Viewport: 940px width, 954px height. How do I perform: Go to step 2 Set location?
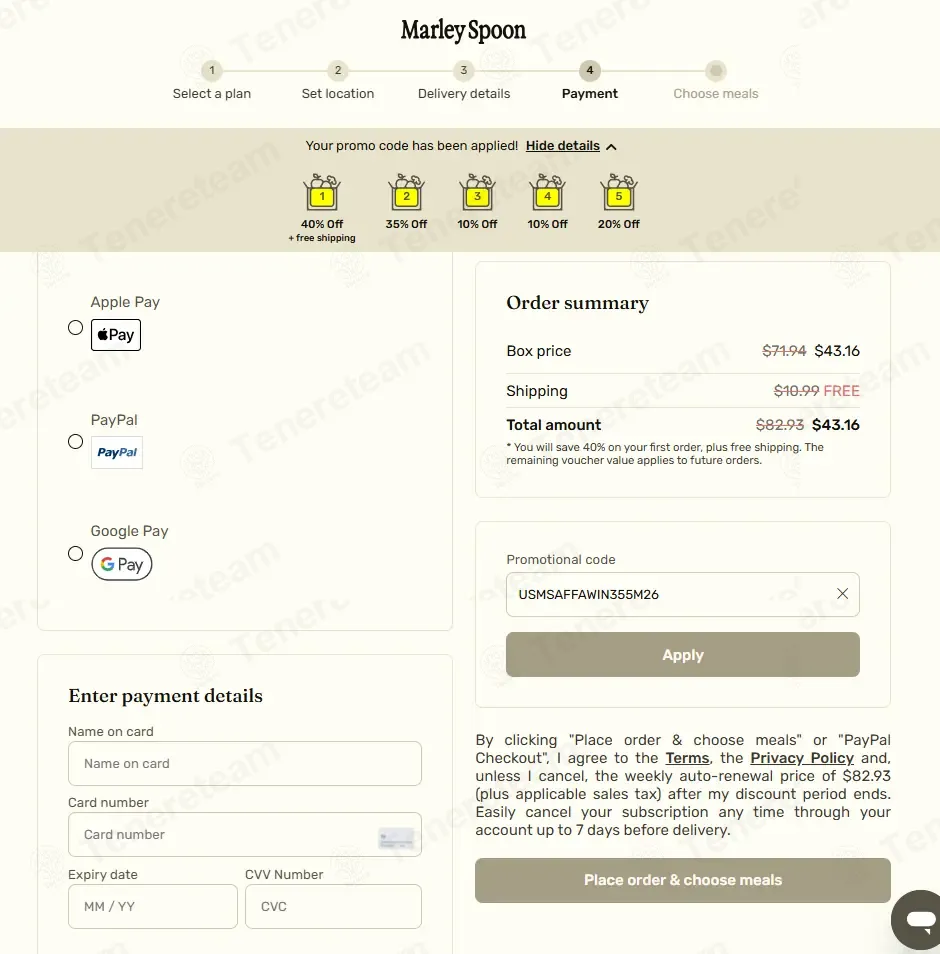click(x=338, y=82)
